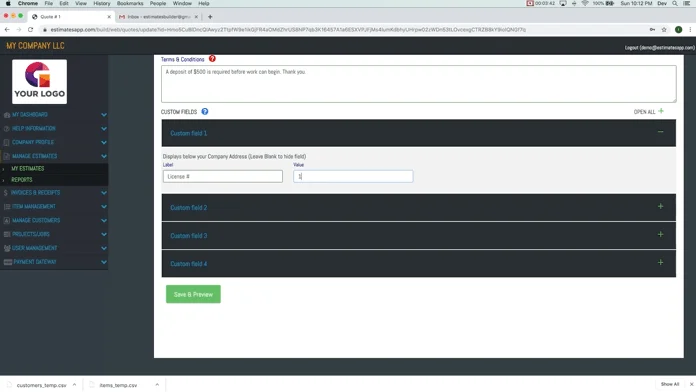Screen dimensions: 696x392
Task: Click the Payment Gateway card icon
Action: [8, 262]
